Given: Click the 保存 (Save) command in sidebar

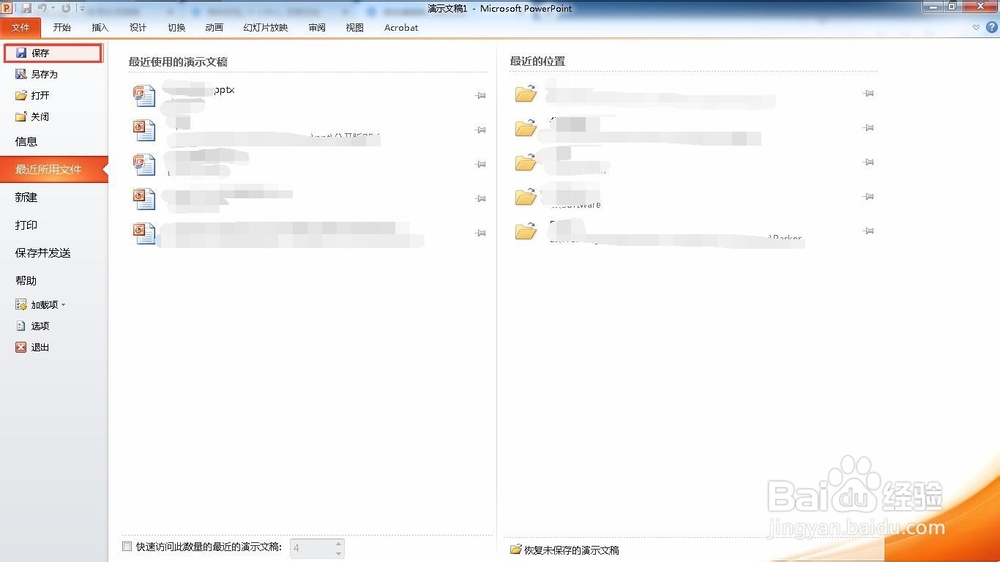Looking at the screenshot, I should click(53, 53).
